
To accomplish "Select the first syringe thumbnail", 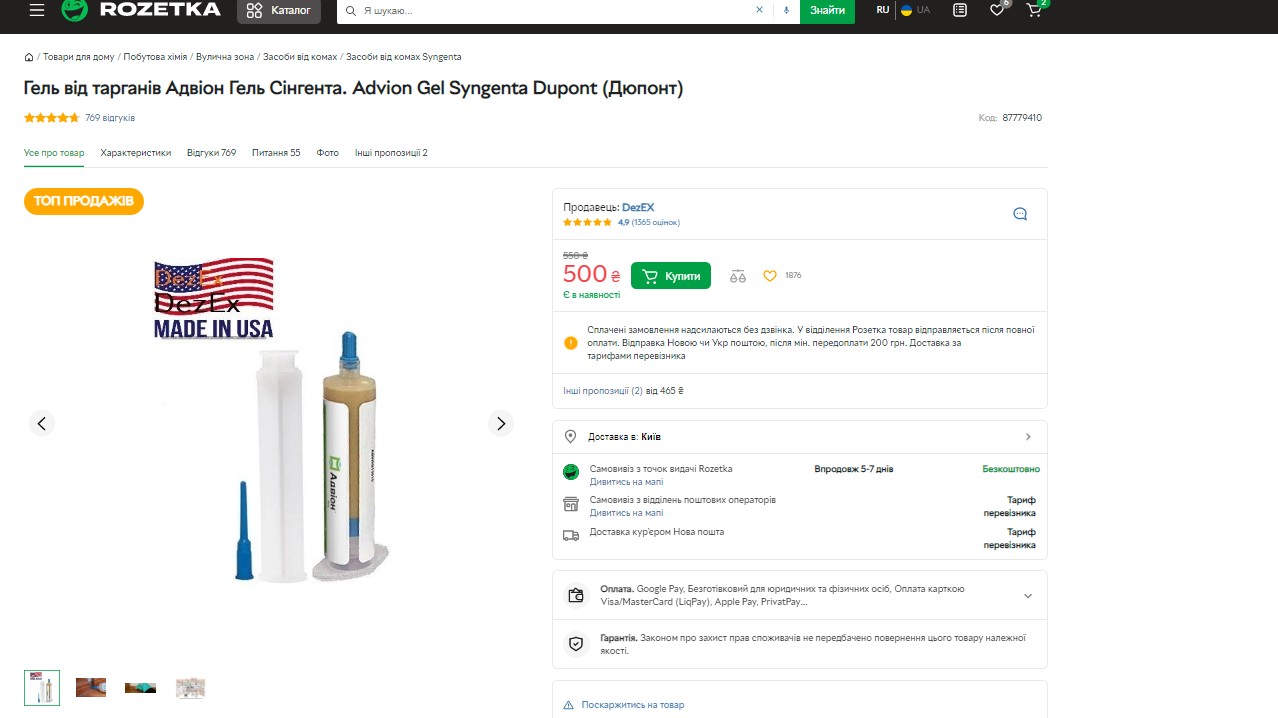I will [42, 688].
